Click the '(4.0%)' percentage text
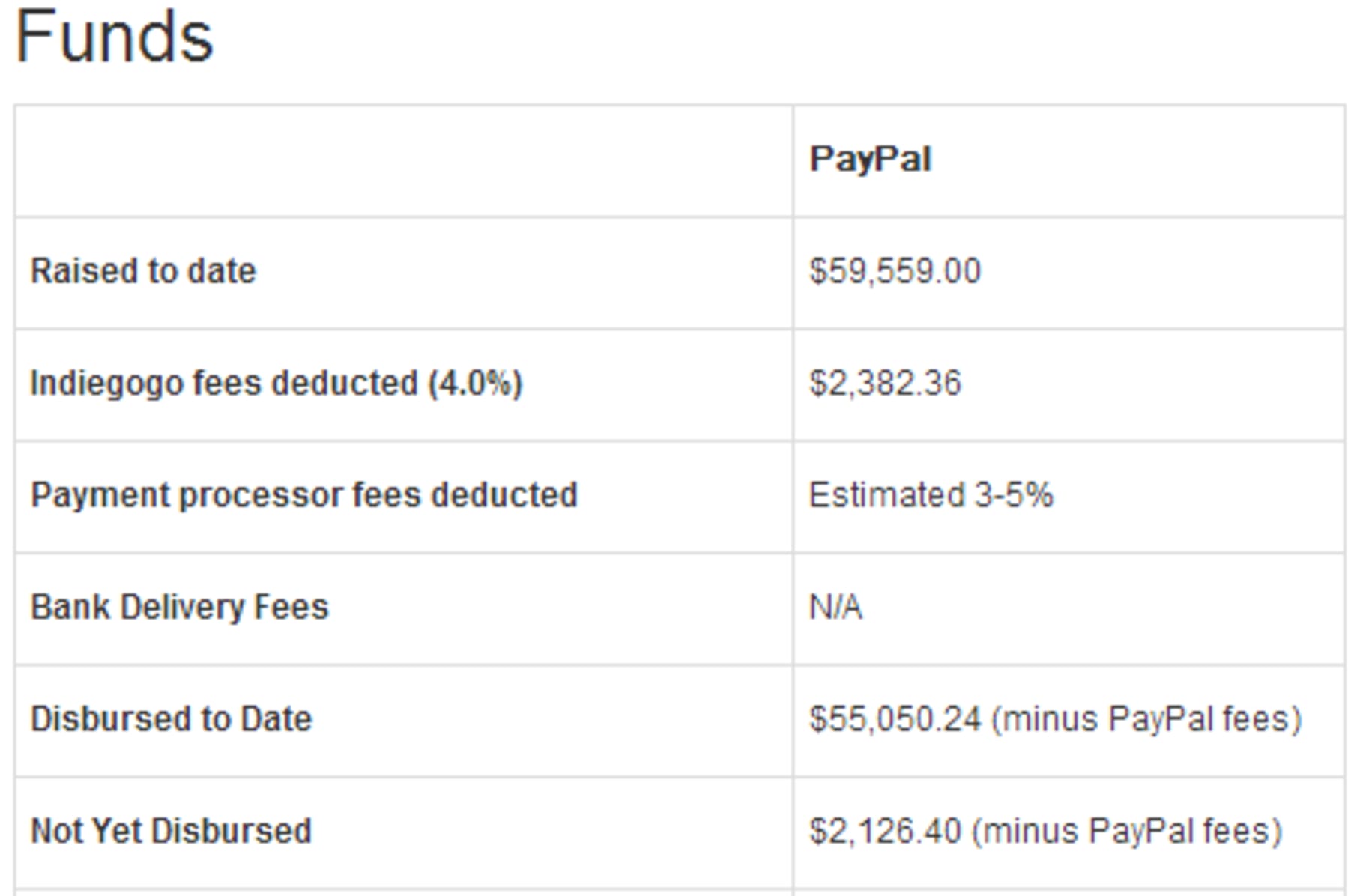The width and height of the screenshot is (1354, 896). [x=476, y=384]
